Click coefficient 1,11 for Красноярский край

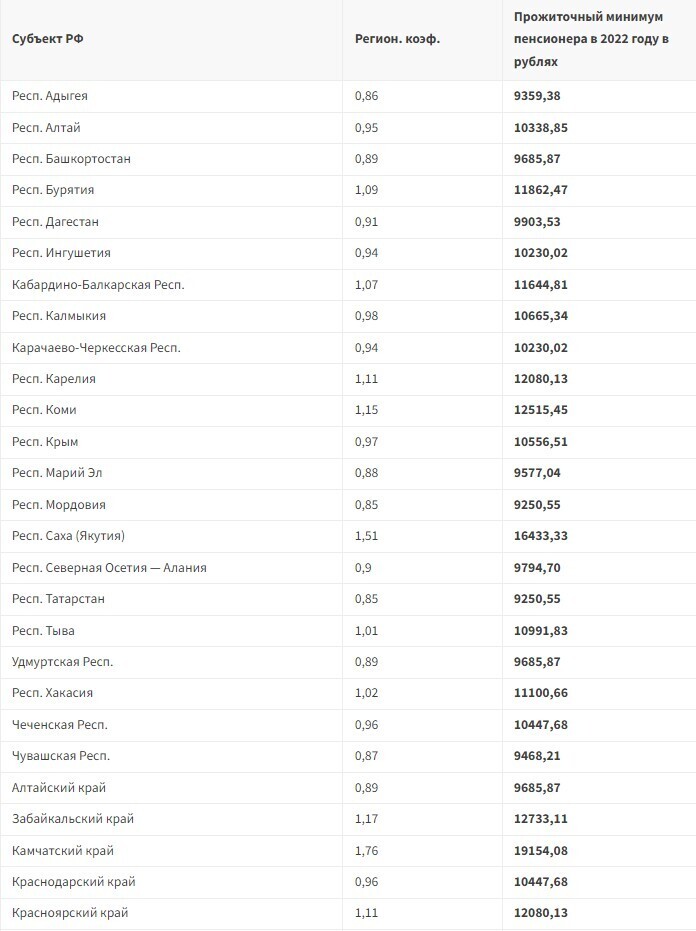[367, 913]
